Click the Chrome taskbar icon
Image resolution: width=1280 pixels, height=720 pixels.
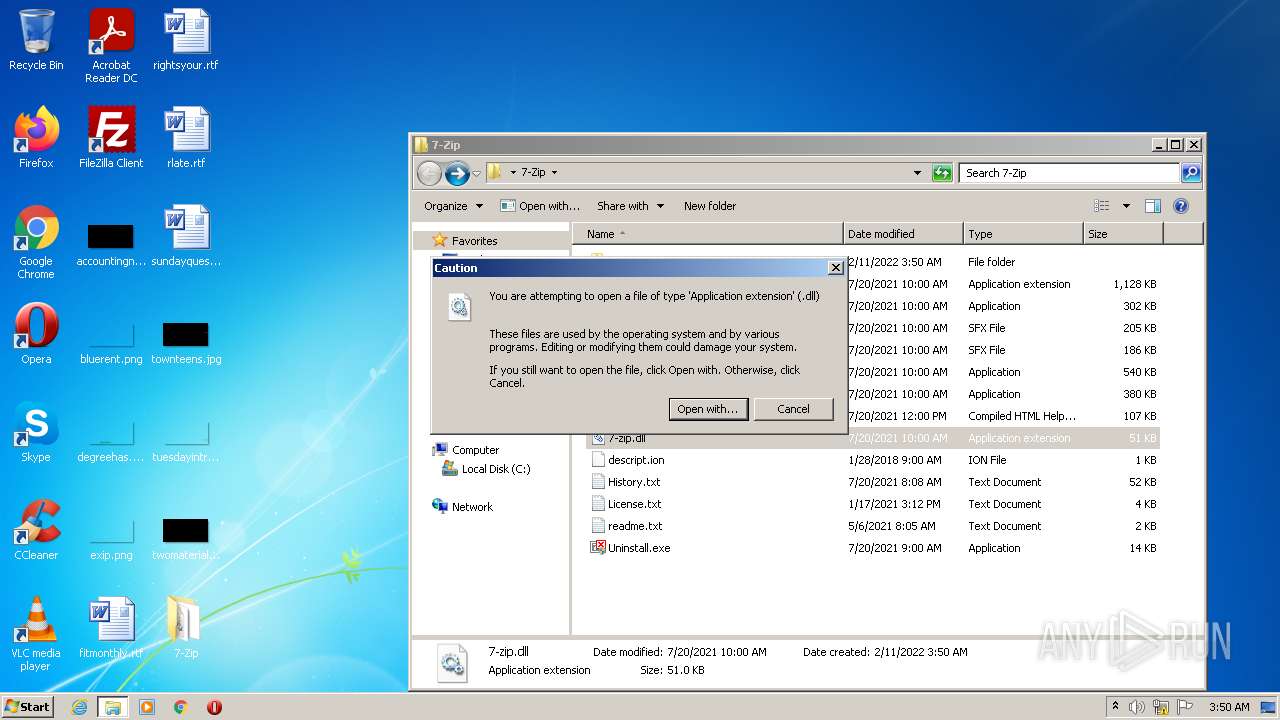(x=181, y=707)
